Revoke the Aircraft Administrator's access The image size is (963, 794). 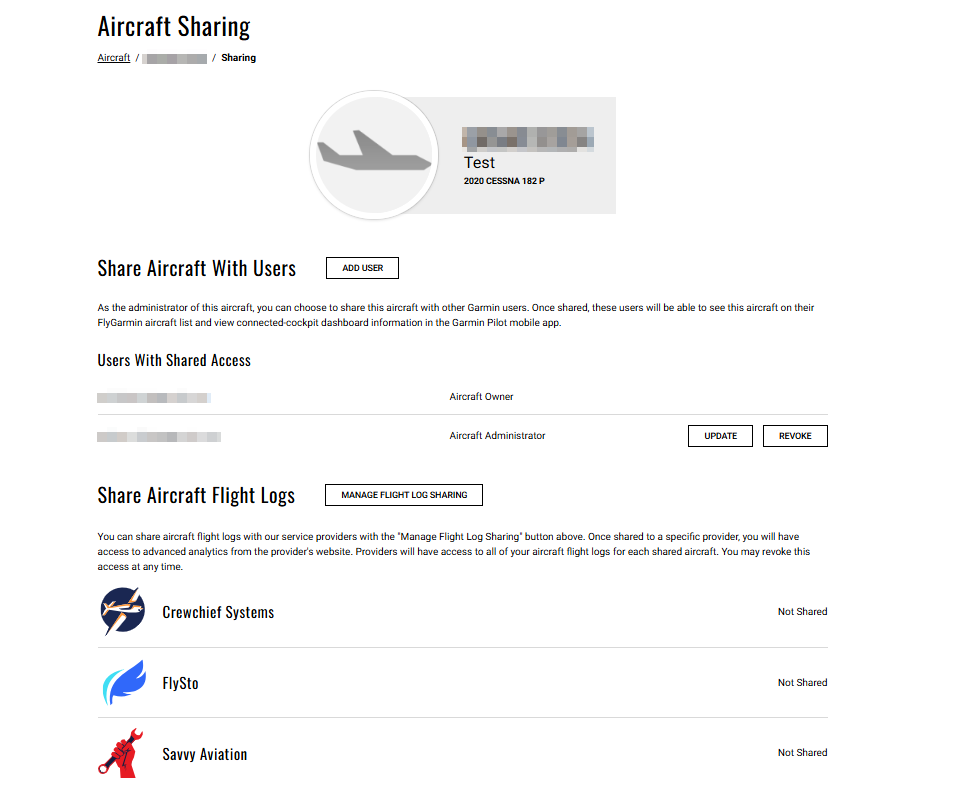pyautogui.click(x=795, y=436)
